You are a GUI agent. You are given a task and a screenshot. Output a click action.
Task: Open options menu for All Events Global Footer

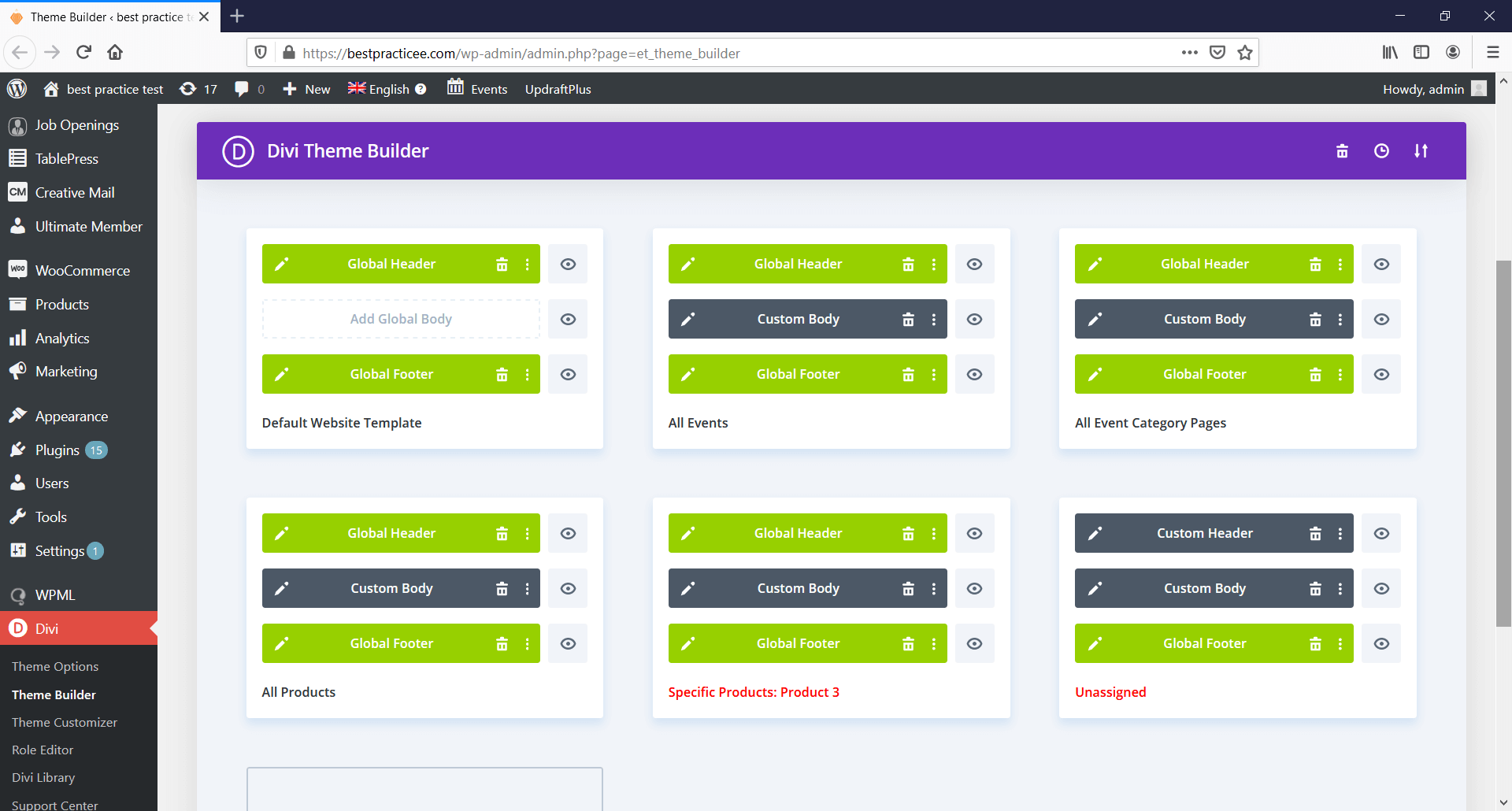pyautogui.click(x=933, y=375)
